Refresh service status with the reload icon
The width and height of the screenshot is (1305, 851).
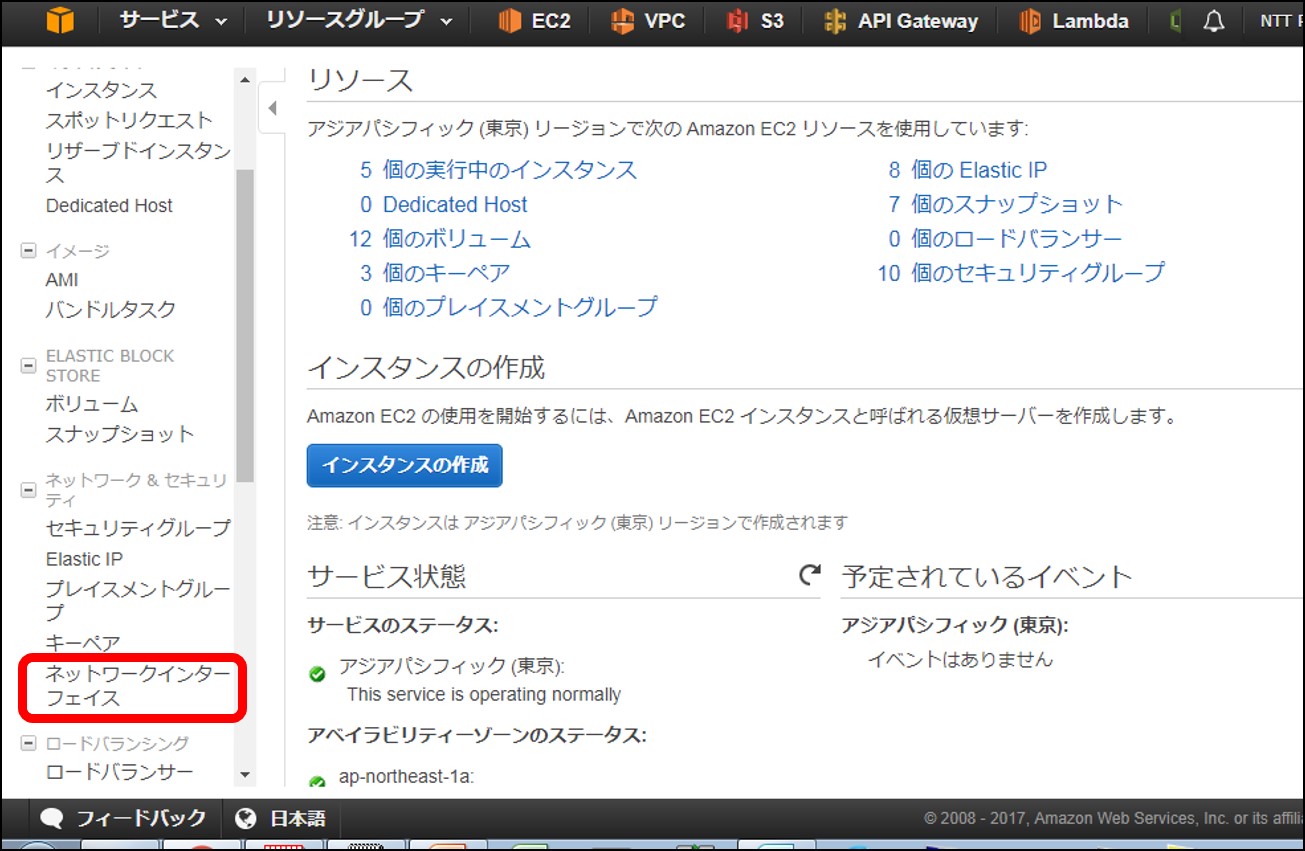[x=809, y=575]
